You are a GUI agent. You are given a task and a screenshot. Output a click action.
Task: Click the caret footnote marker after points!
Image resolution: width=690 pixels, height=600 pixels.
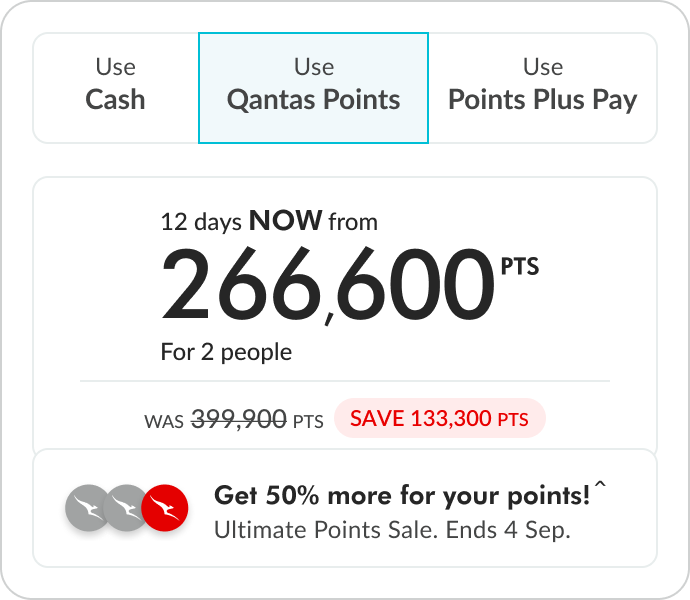[600, 485]
